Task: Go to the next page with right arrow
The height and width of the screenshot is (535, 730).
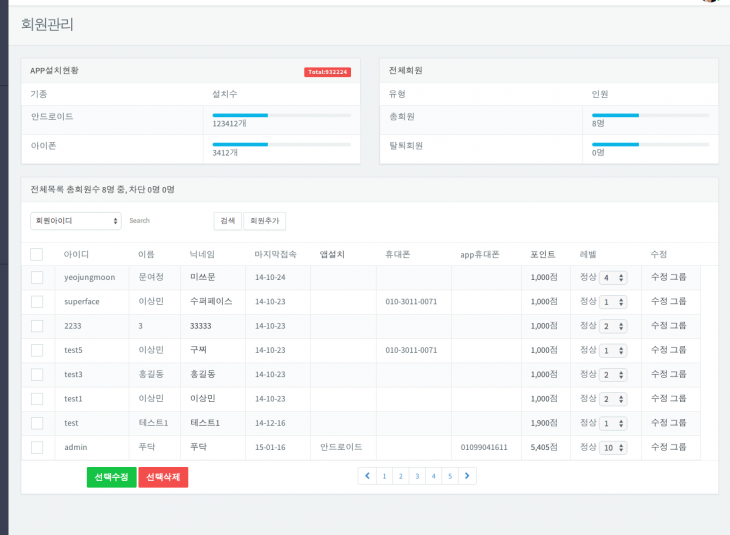Action: pos(467,476)
